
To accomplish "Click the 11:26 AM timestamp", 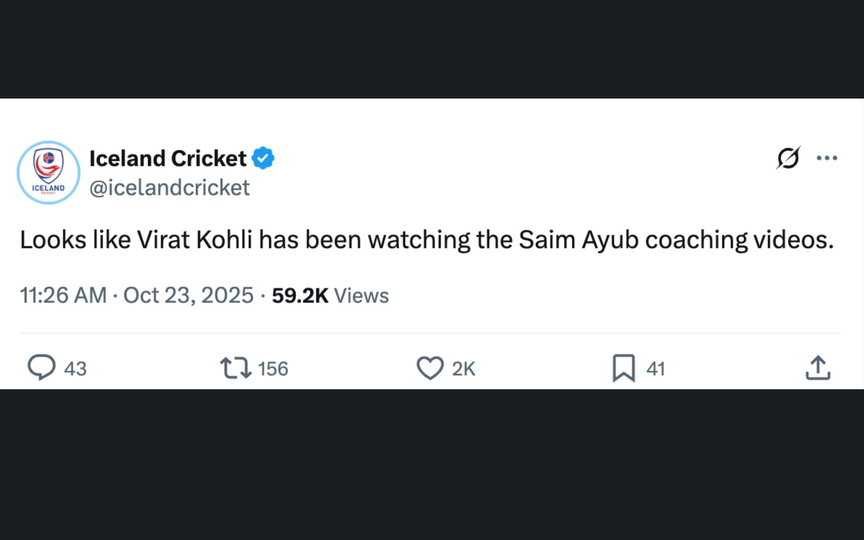I will (x=62, y=296).
